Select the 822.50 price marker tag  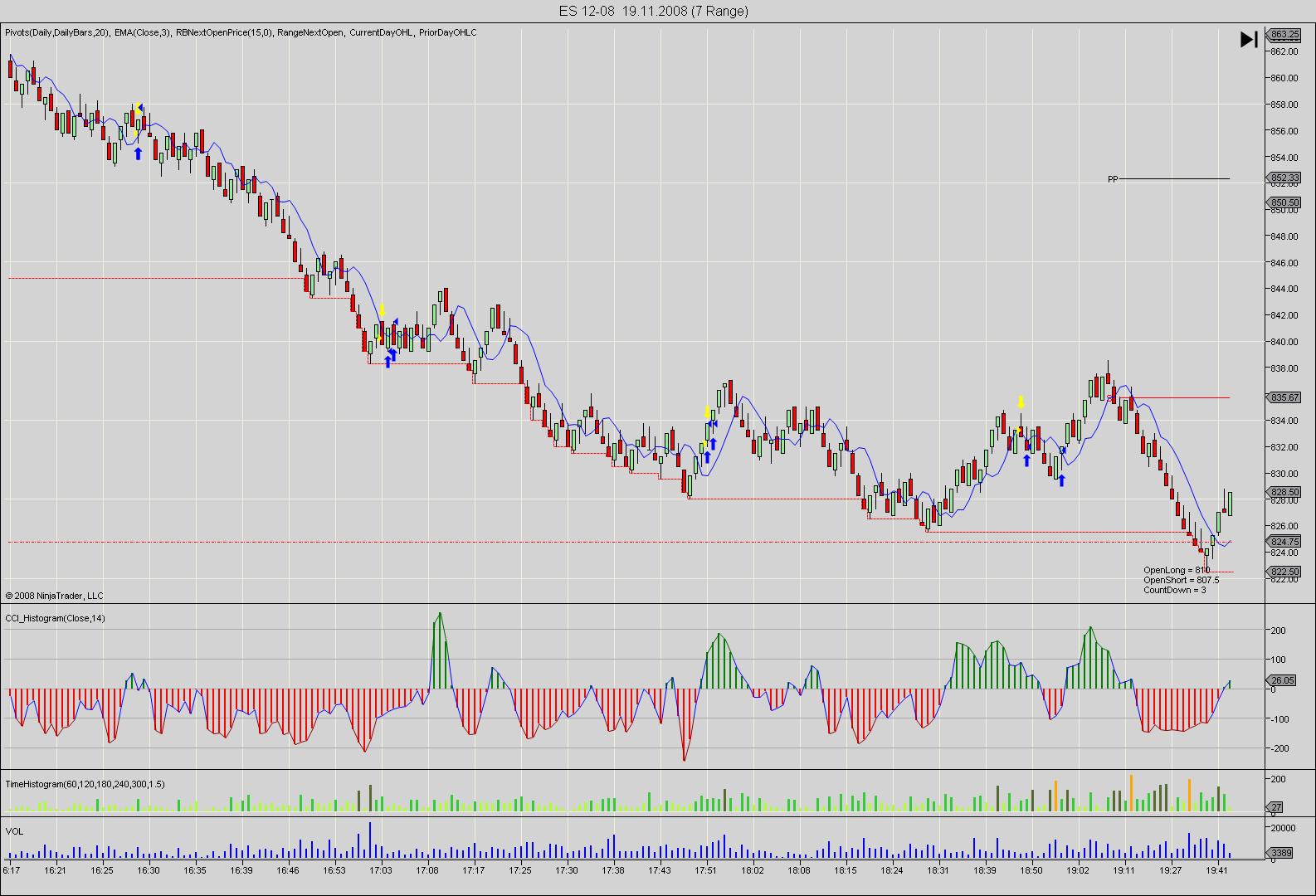(x=1284, y=572)
